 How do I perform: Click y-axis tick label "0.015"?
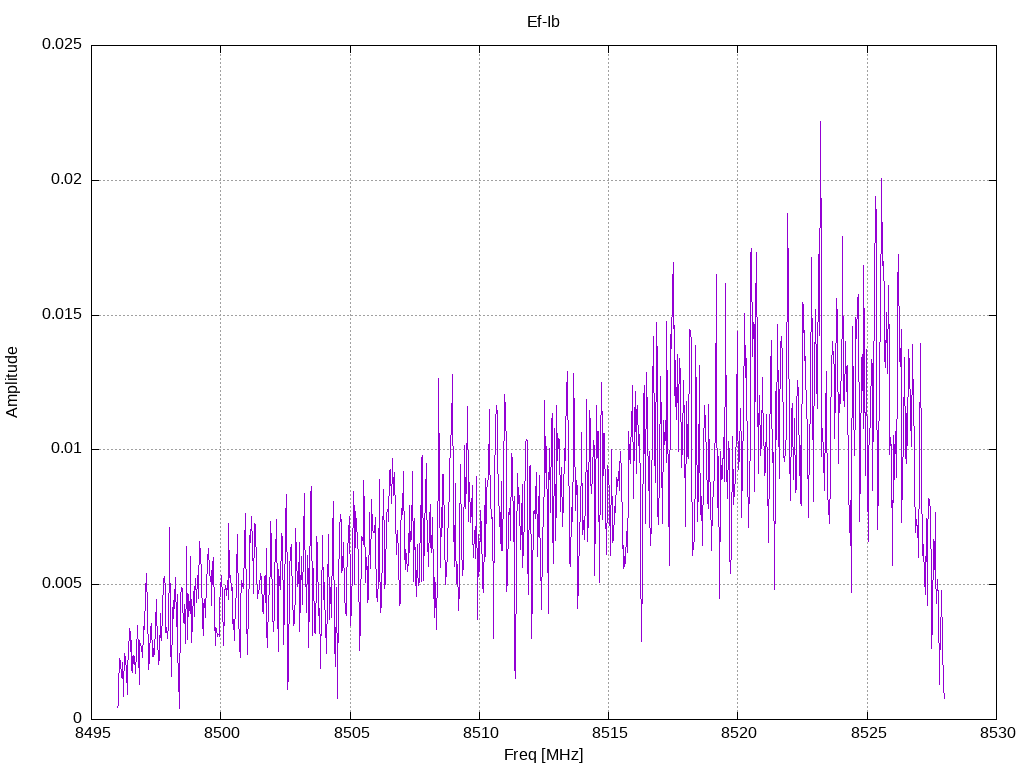[62, 314]
